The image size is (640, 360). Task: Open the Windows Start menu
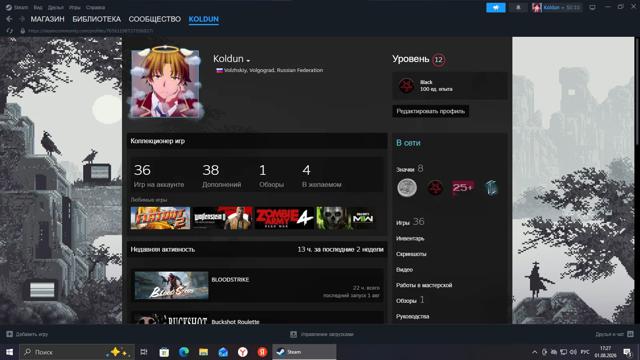(x=9, y=352)
